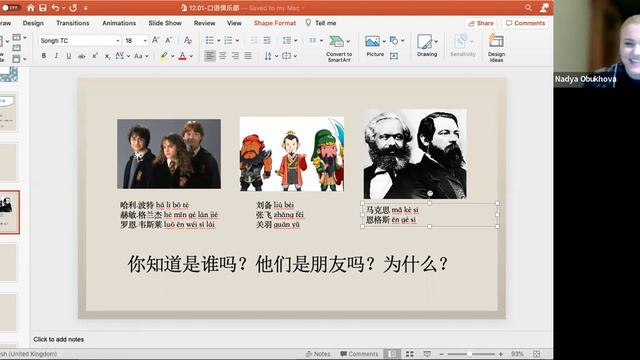The width and height of the screenshot is (640, 360).
Task: Apply numbered list formatting
Action: (228, 40)
